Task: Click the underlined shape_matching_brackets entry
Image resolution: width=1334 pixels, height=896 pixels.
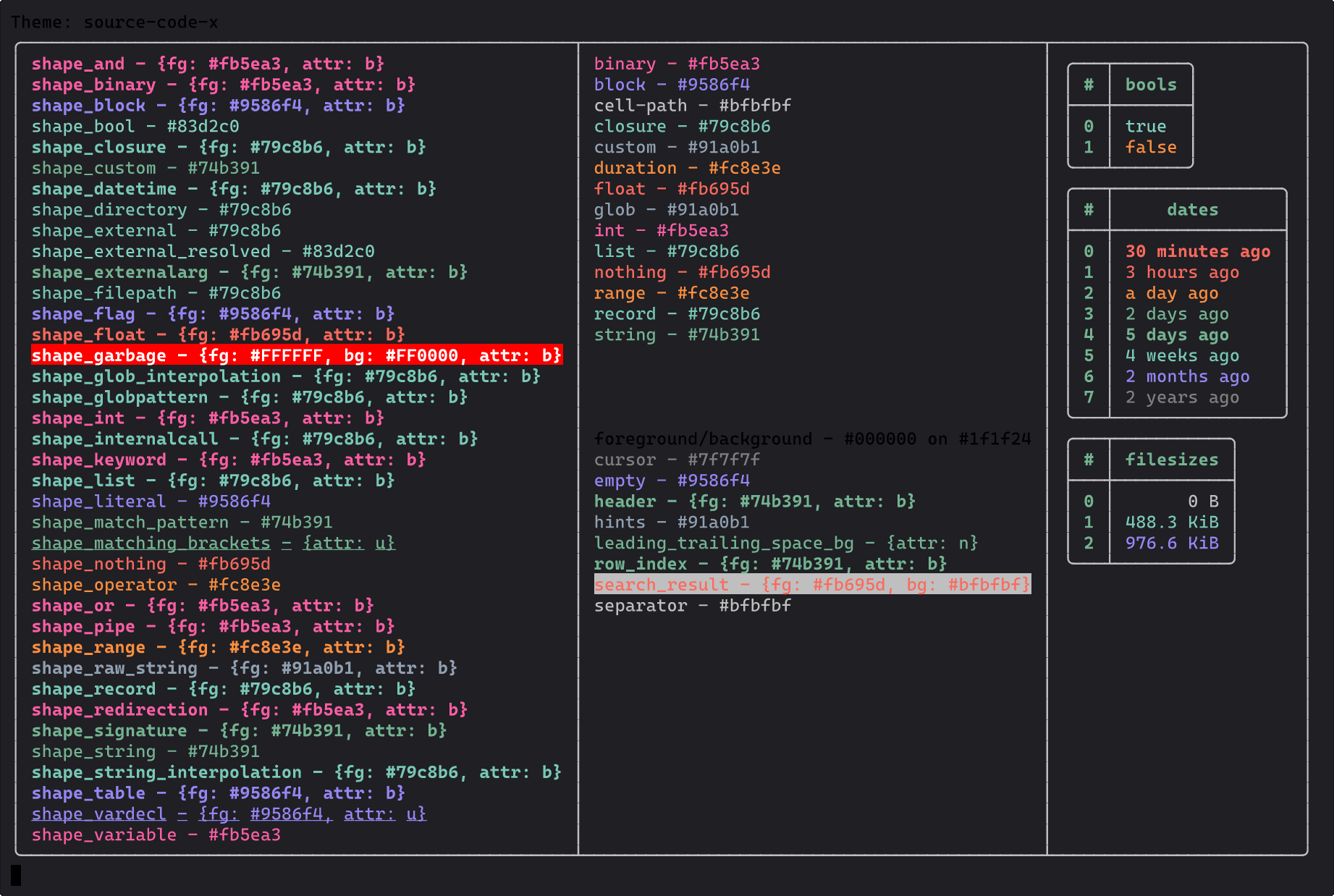Action: point(213,543)
